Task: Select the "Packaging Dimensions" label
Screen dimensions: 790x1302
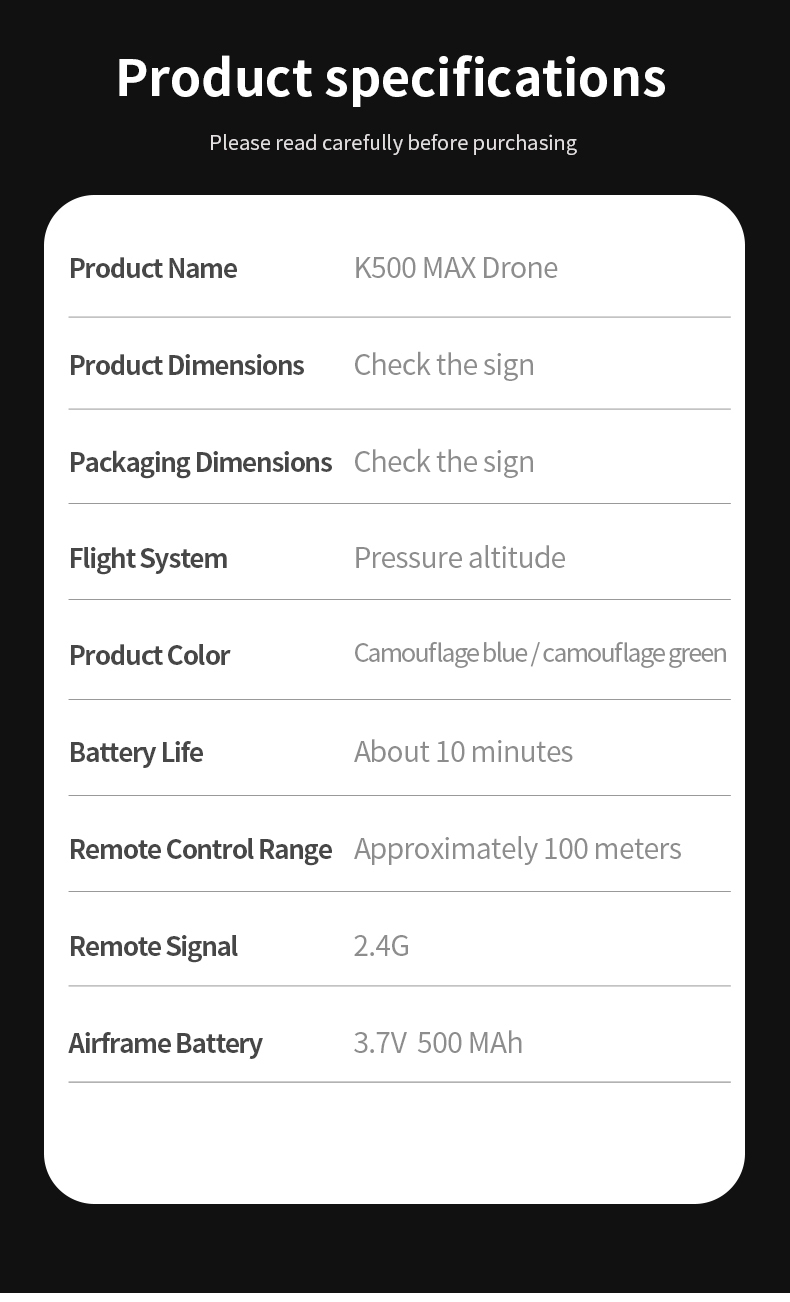Action: click(x=200, y=462)
